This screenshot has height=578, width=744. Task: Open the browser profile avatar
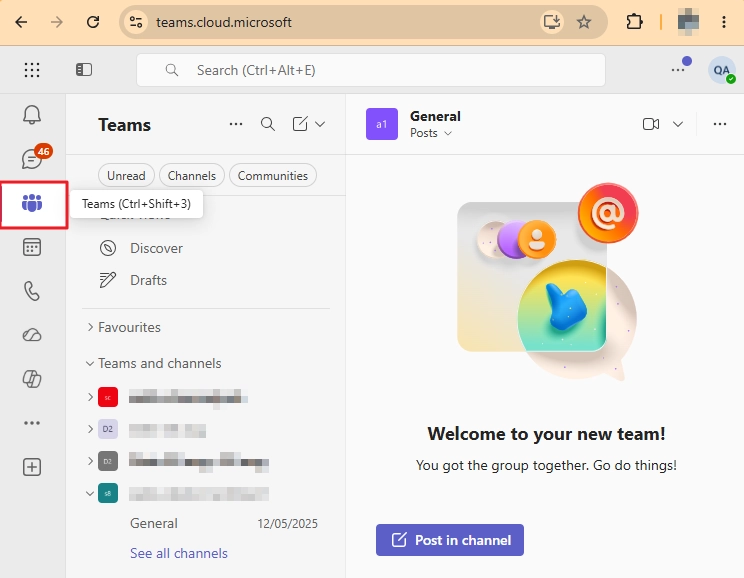[688, 22]
